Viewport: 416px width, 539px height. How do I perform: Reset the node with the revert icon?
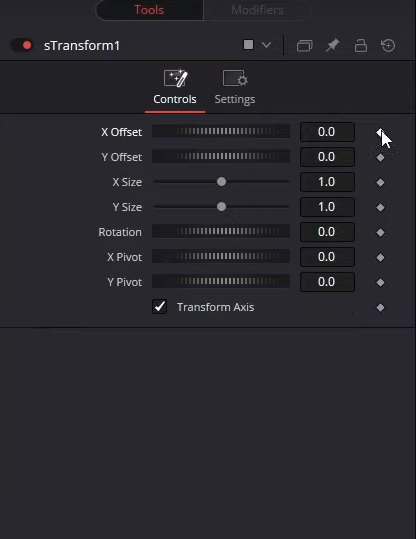point(388,45)
